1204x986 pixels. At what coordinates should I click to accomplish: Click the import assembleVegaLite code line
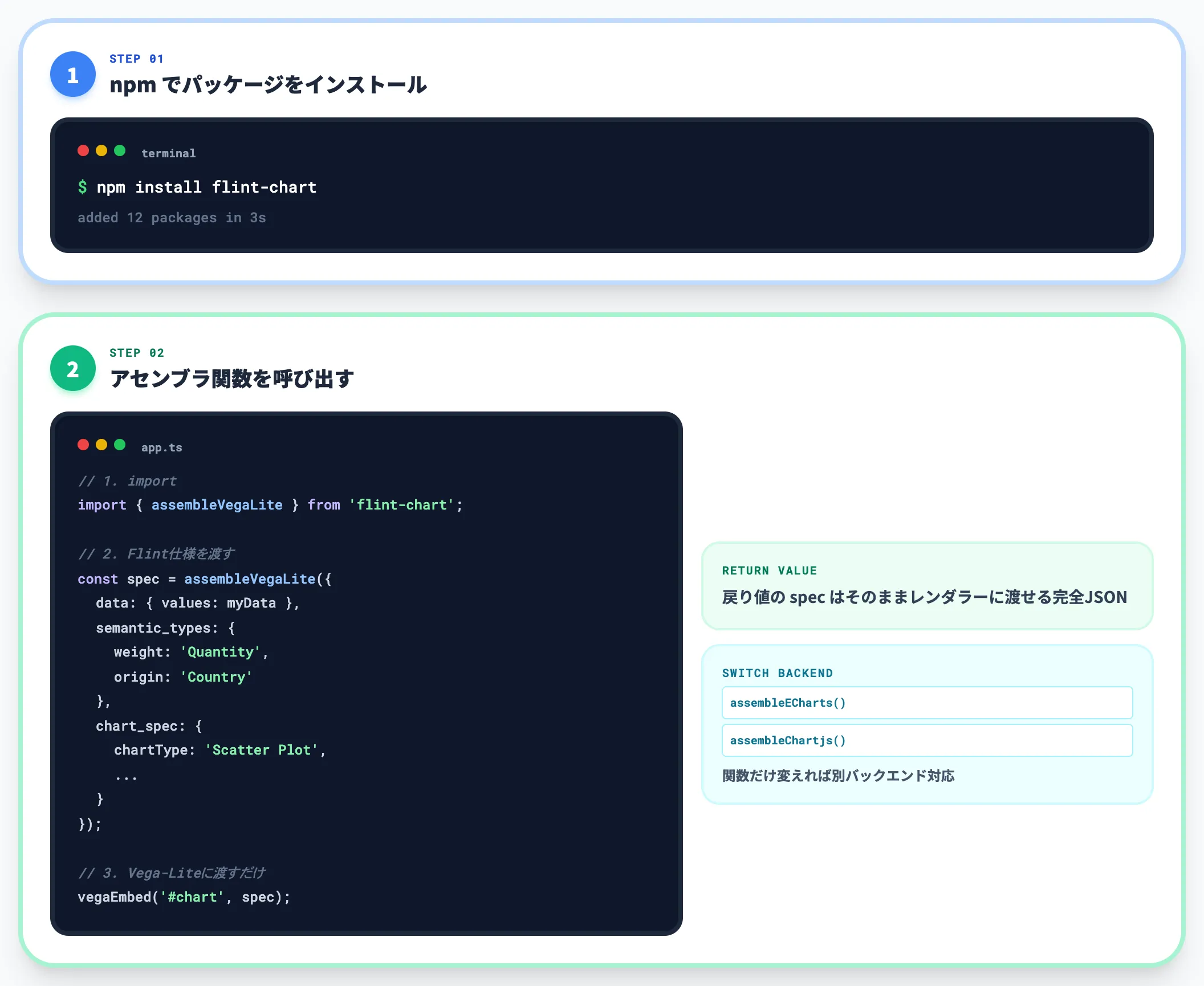click(270, 505)
